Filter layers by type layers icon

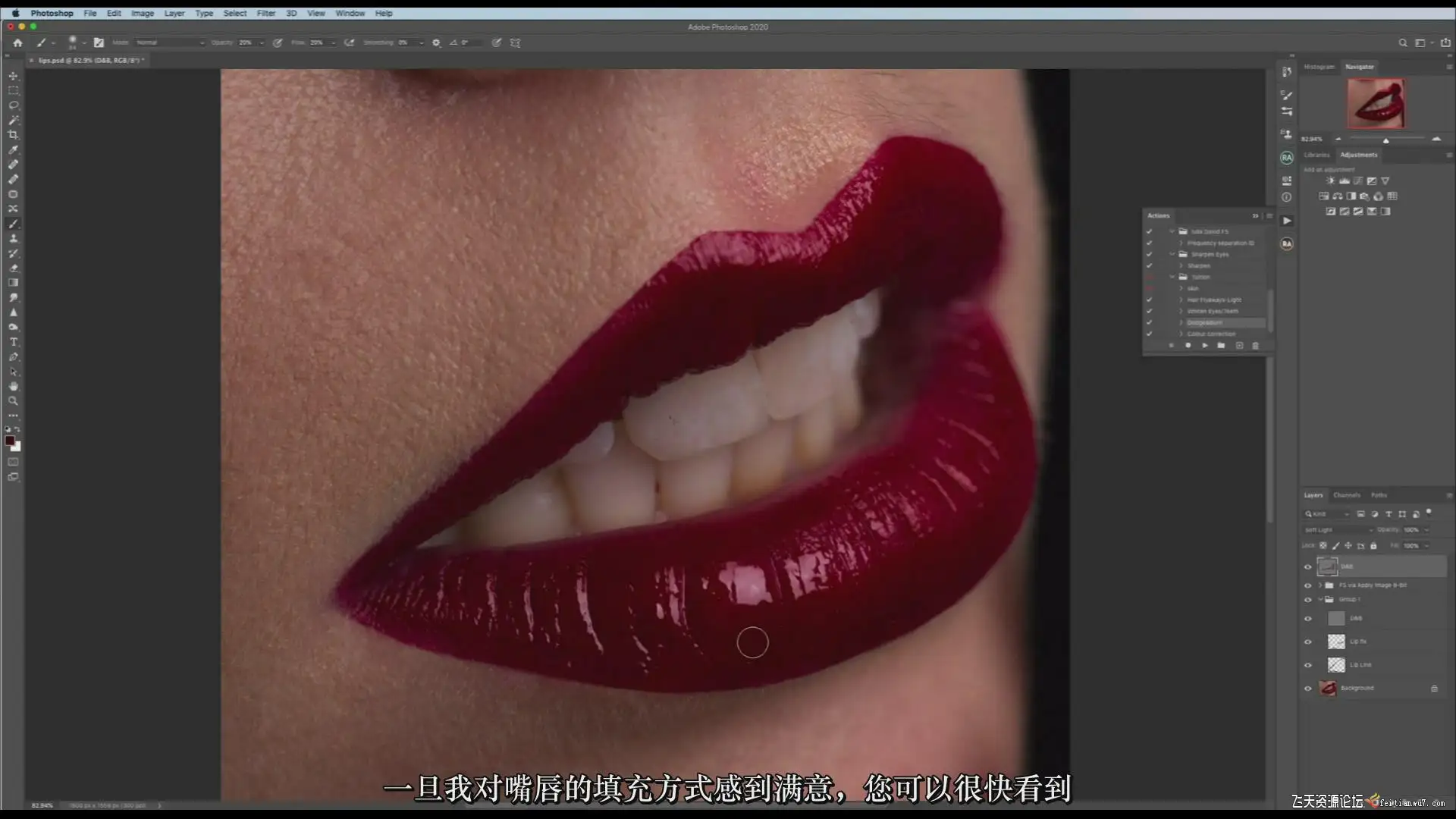coord(1389,514)
